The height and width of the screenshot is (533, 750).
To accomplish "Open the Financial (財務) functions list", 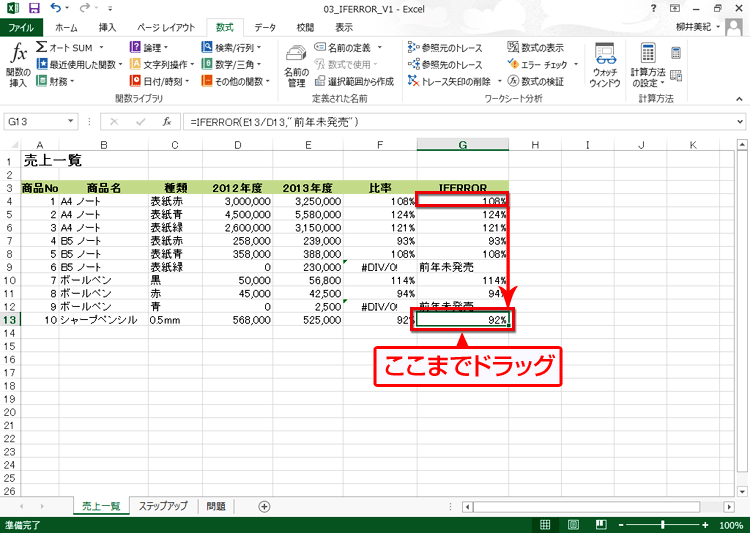I will pyautogui.click(x=55, y=81).
